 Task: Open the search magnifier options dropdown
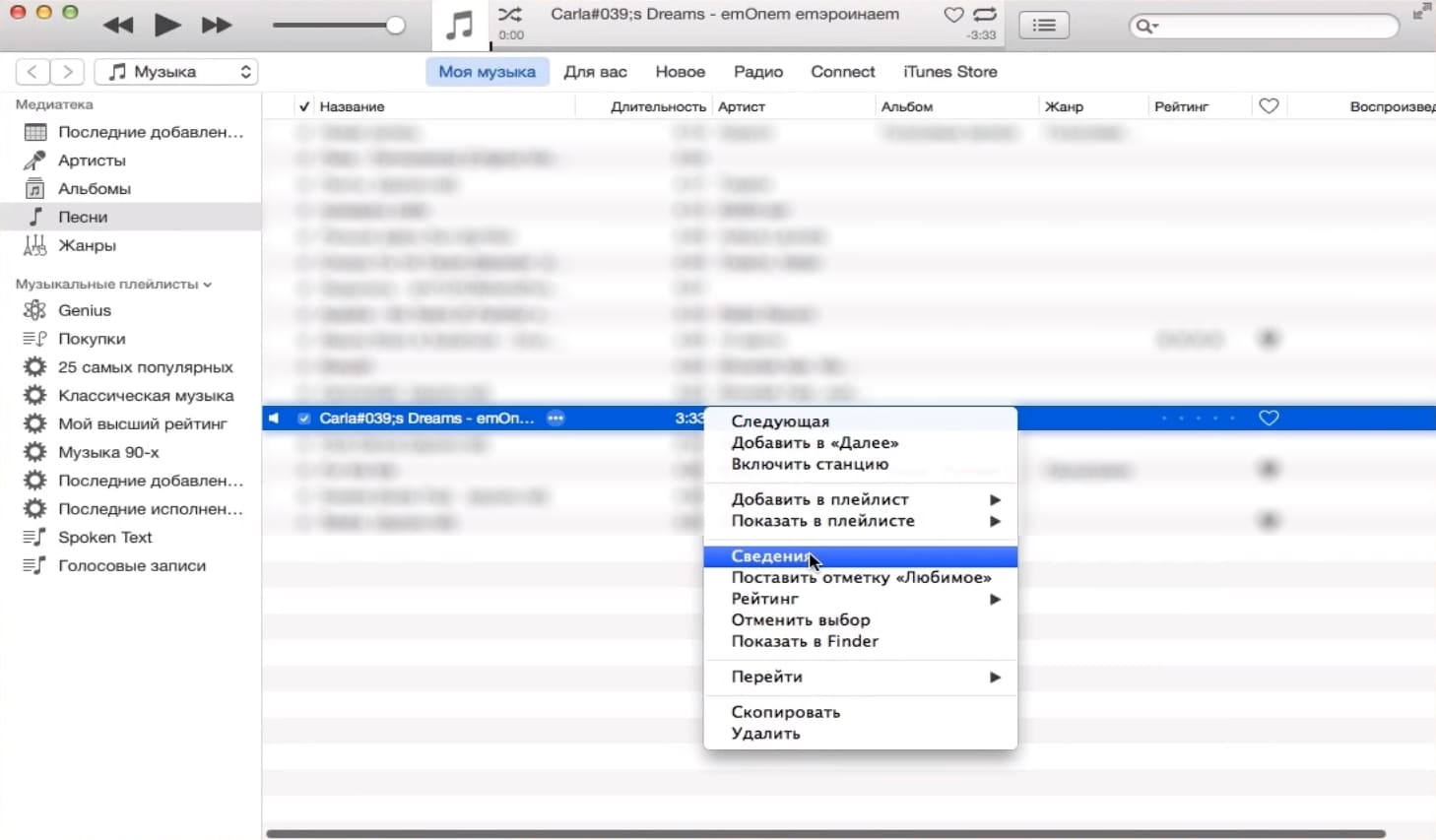click(1146, 26)
